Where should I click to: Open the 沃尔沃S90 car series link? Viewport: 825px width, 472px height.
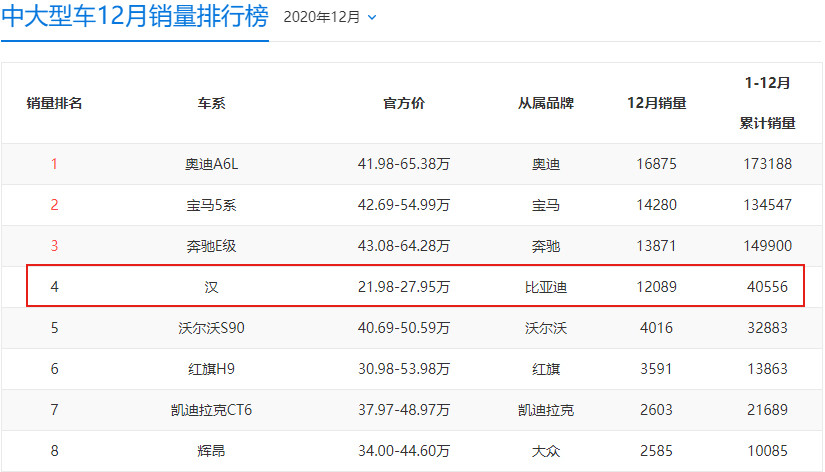coord(212,328)
